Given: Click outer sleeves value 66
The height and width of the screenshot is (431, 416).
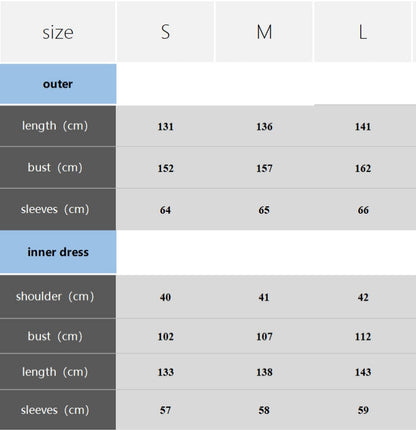Looking at the screenshot, I should pyautogui.click(x=363, y=210).
